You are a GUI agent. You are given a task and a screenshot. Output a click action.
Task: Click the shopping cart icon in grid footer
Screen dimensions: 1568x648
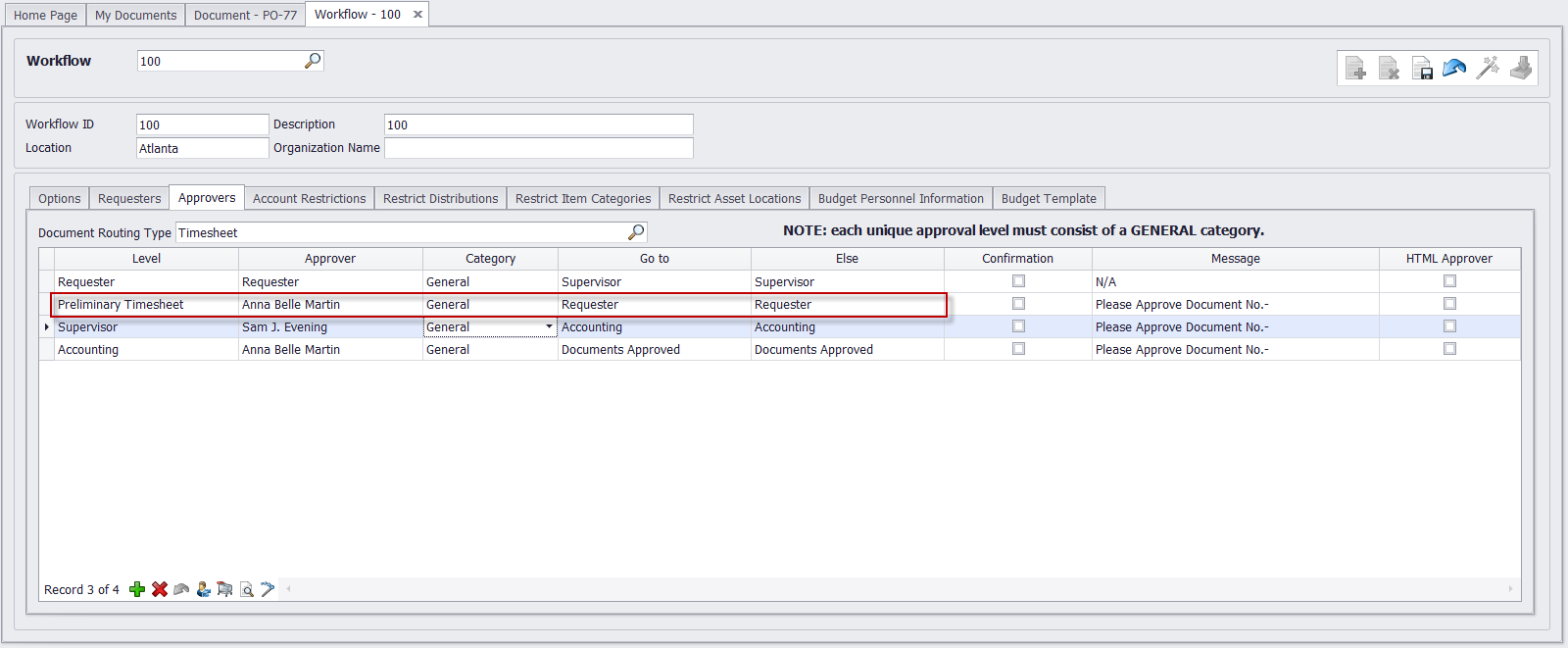point(224,589)
